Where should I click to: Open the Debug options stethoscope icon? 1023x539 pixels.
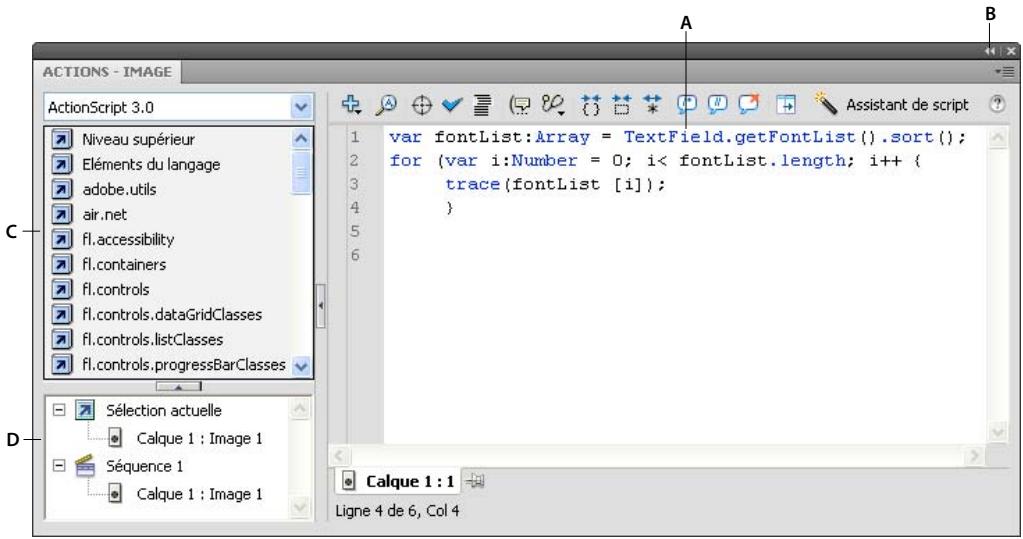(553, 105)
